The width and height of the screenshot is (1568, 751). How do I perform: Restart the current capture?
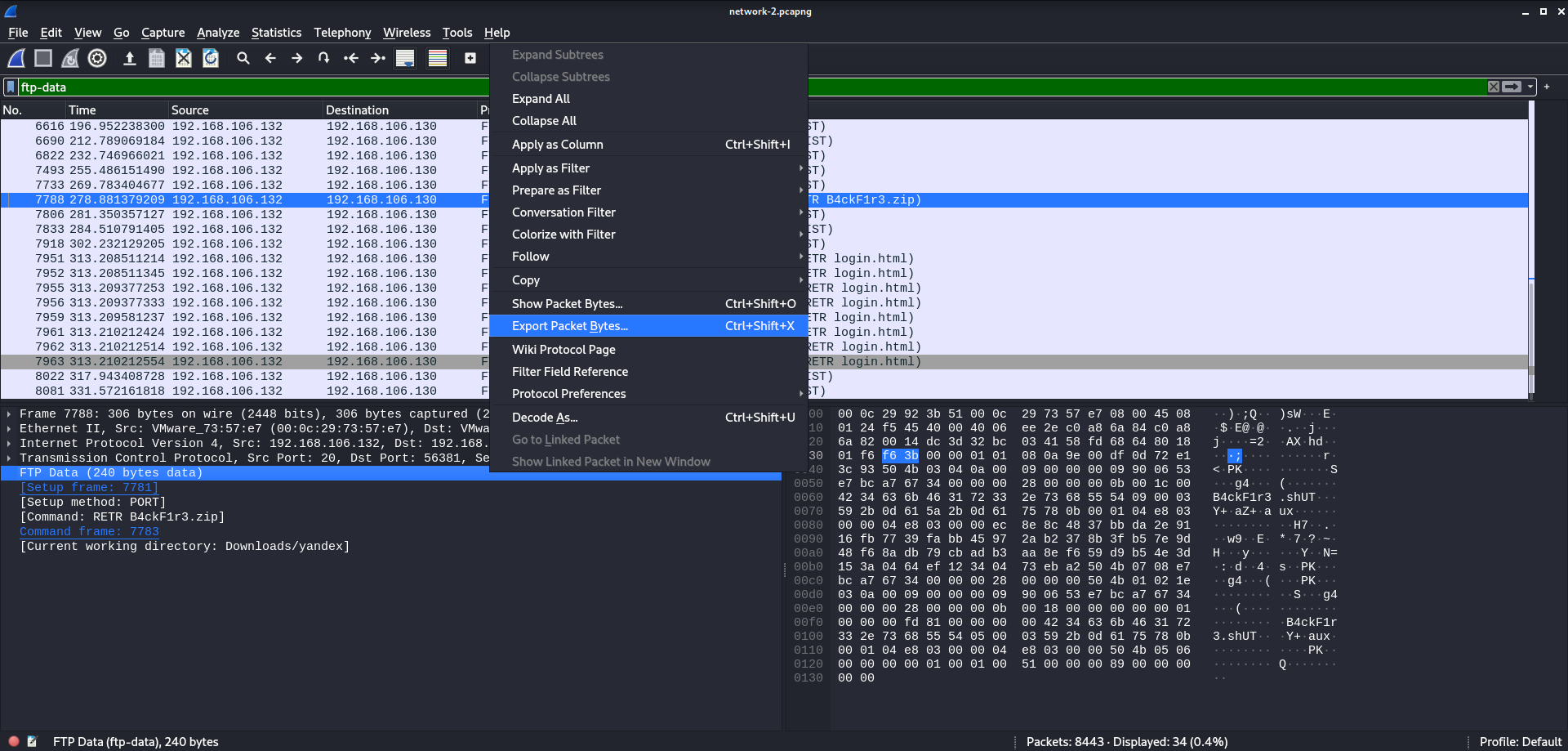point(70,58)
